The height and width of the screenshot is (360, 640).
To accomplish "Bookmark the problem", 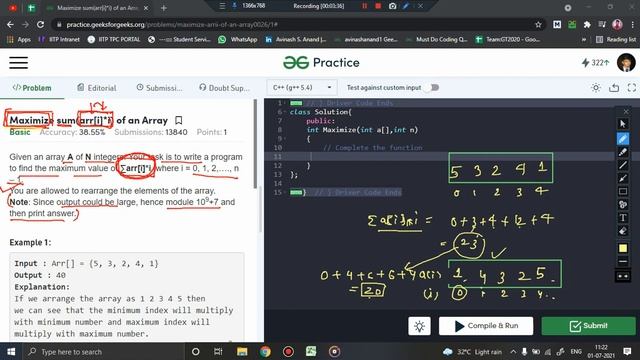I will pos(178,120).
